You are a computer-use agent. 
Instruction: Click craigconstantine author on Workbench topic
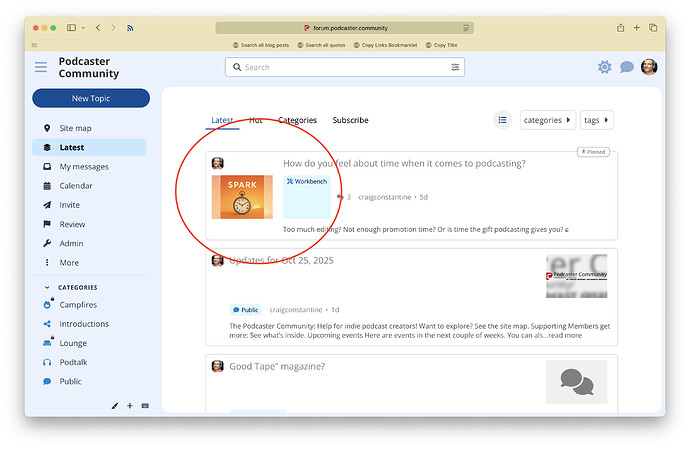(385, 197)
